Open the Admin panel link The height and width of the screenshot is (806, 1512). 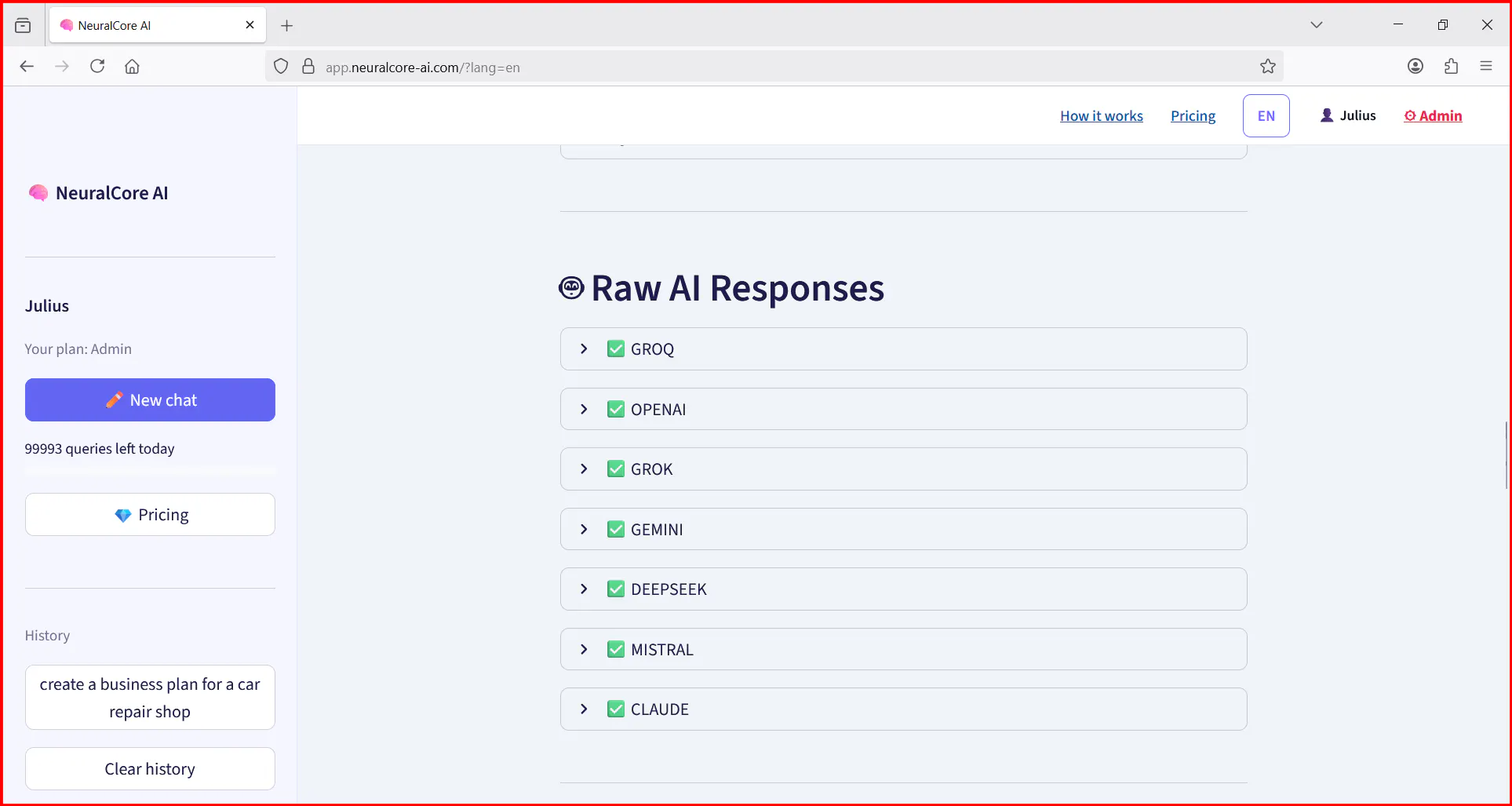1433,116
